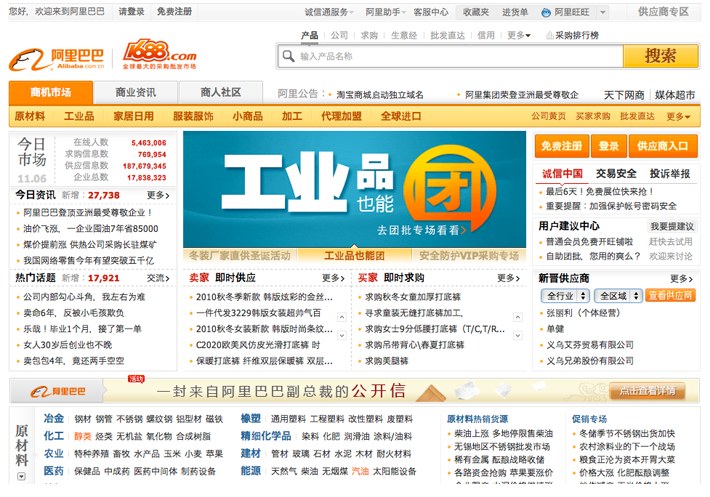The width and height of the screenshot is (710, 497).
Task: Click the 请登录 link in the top bar
Action: click(131, 12)
